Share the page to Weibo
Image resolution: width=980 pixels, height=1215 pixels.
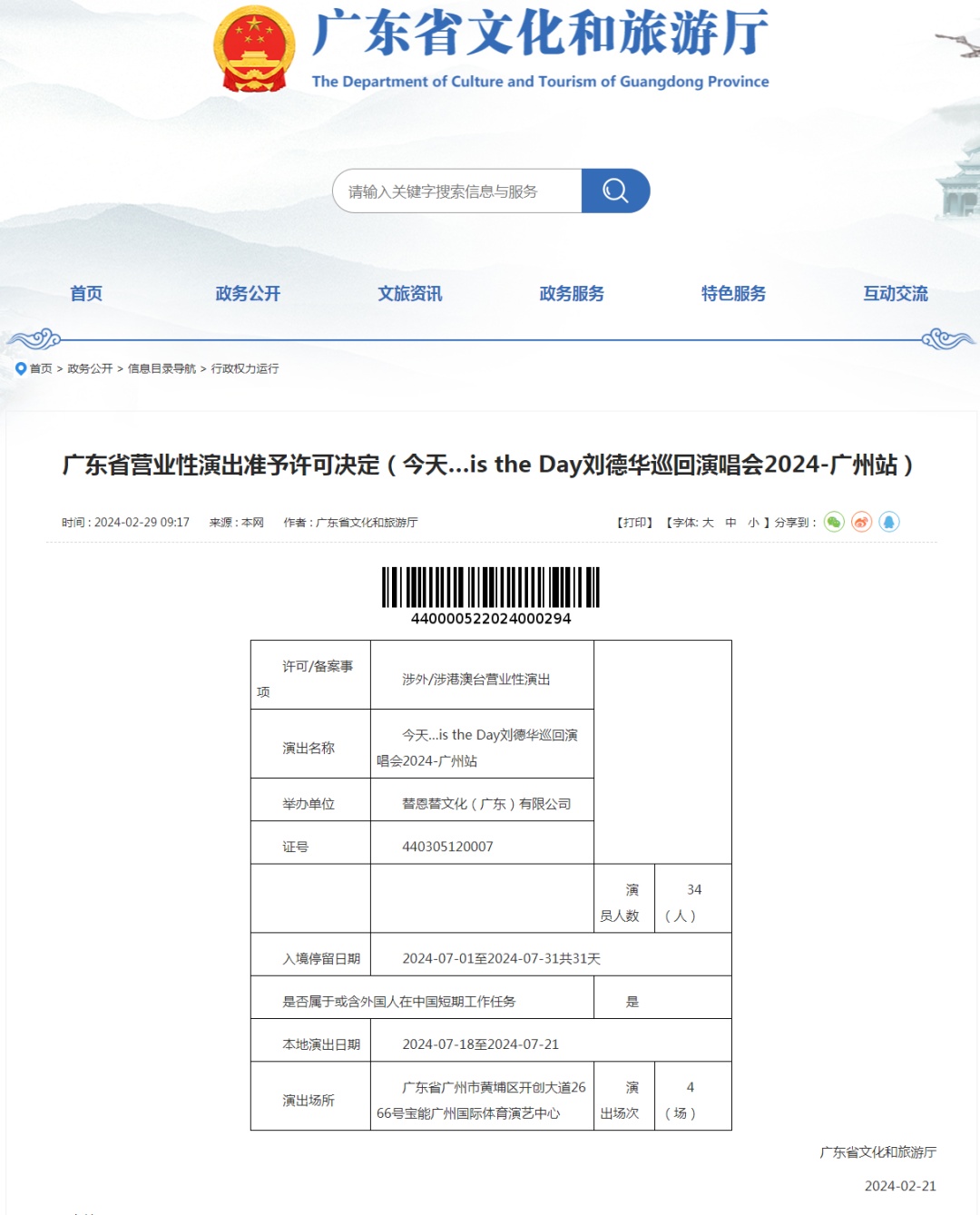861,522
